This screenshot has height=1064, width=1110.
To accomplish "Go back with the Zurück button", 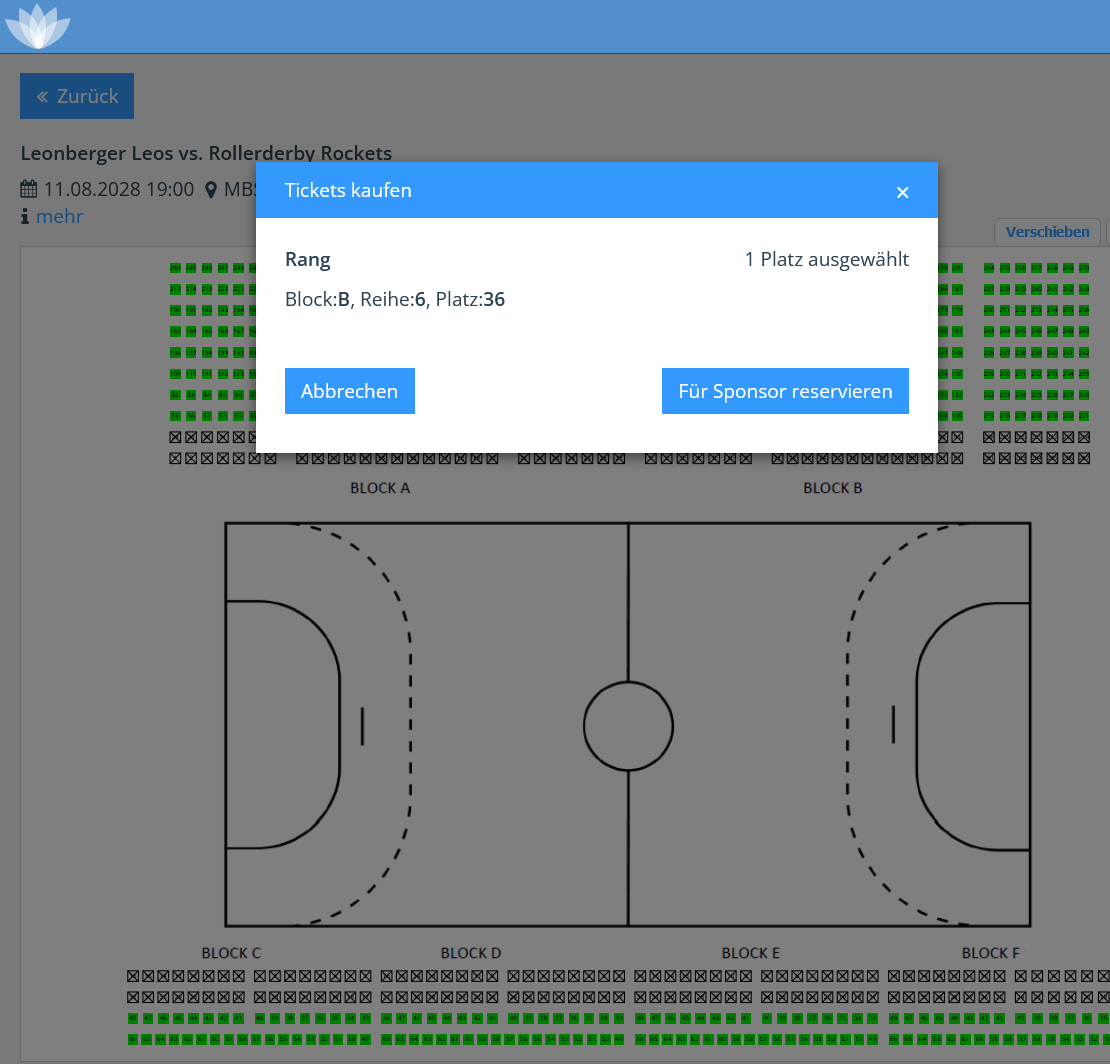I will [x=77, y=96].
